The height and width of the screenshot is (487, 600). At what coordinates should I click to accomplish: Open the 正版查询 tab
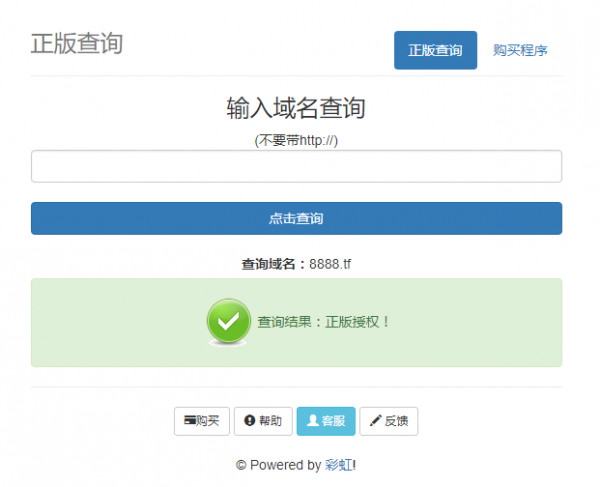(x=435, y=50)
